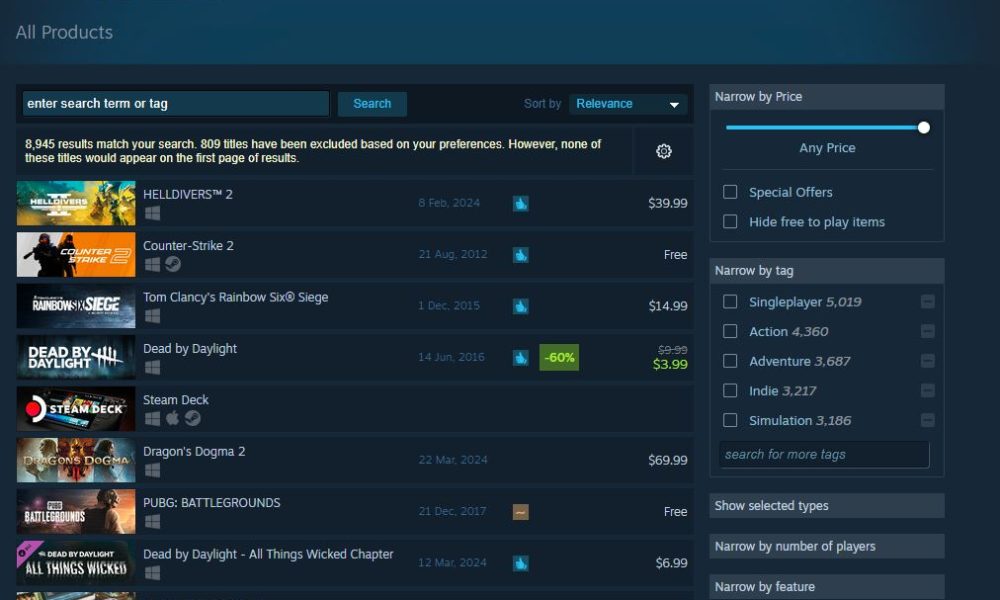Click Counter-Strike 2 review thumbs-up icon
The width and height of the screenshot is (1000, 600).
pyautogui.click(x=520, y=255)
